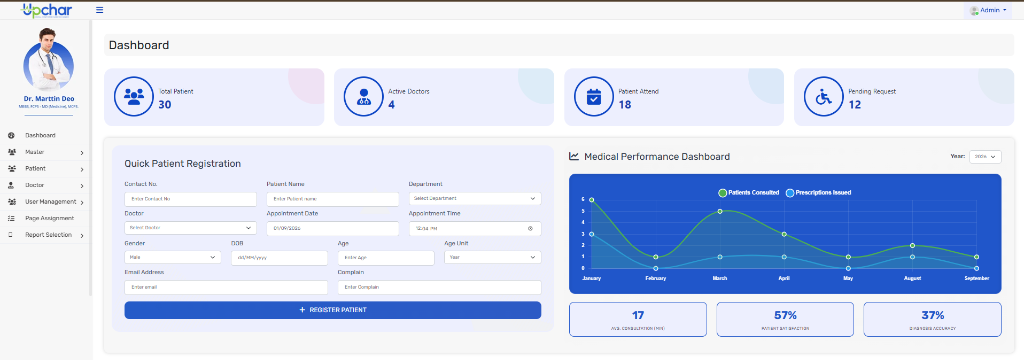The width and height of the screenshot is (1024, 360).
Task: Click the Report Selection sidebar icon
Action: coord(10,235)
